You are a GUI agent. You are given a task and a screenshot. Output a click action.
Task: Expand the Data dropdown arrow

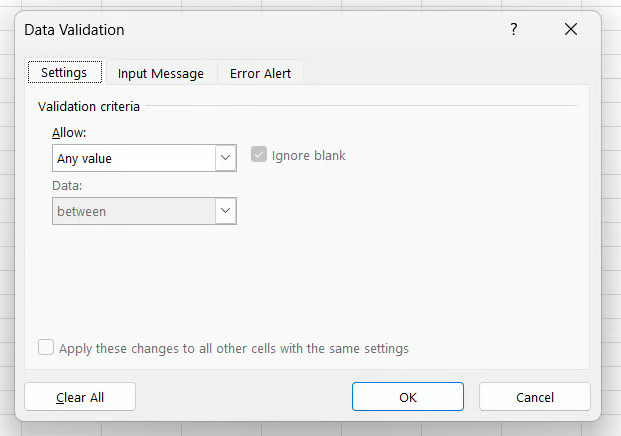click(x=225, y=211)
